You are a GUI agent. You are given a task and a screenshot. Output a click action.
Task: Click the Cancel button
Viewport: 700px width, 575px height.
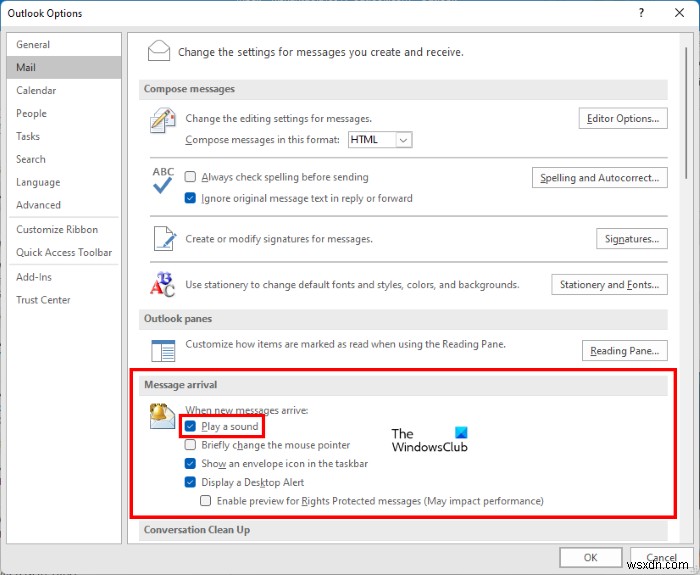pyautogui.click(x=662, y=557)
